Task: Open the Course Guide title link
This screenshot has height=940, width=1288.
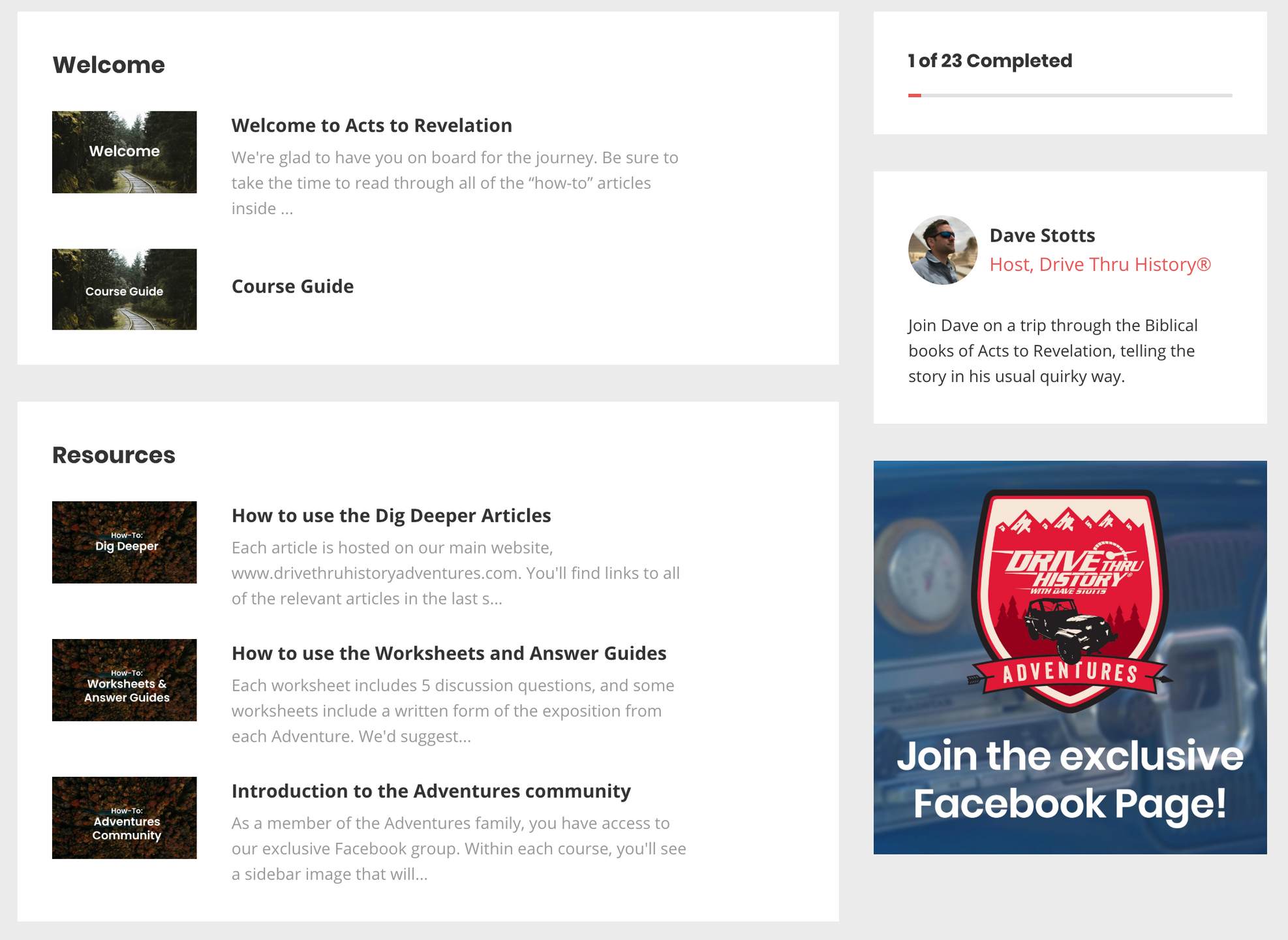Action: click(x=292, y=287)
